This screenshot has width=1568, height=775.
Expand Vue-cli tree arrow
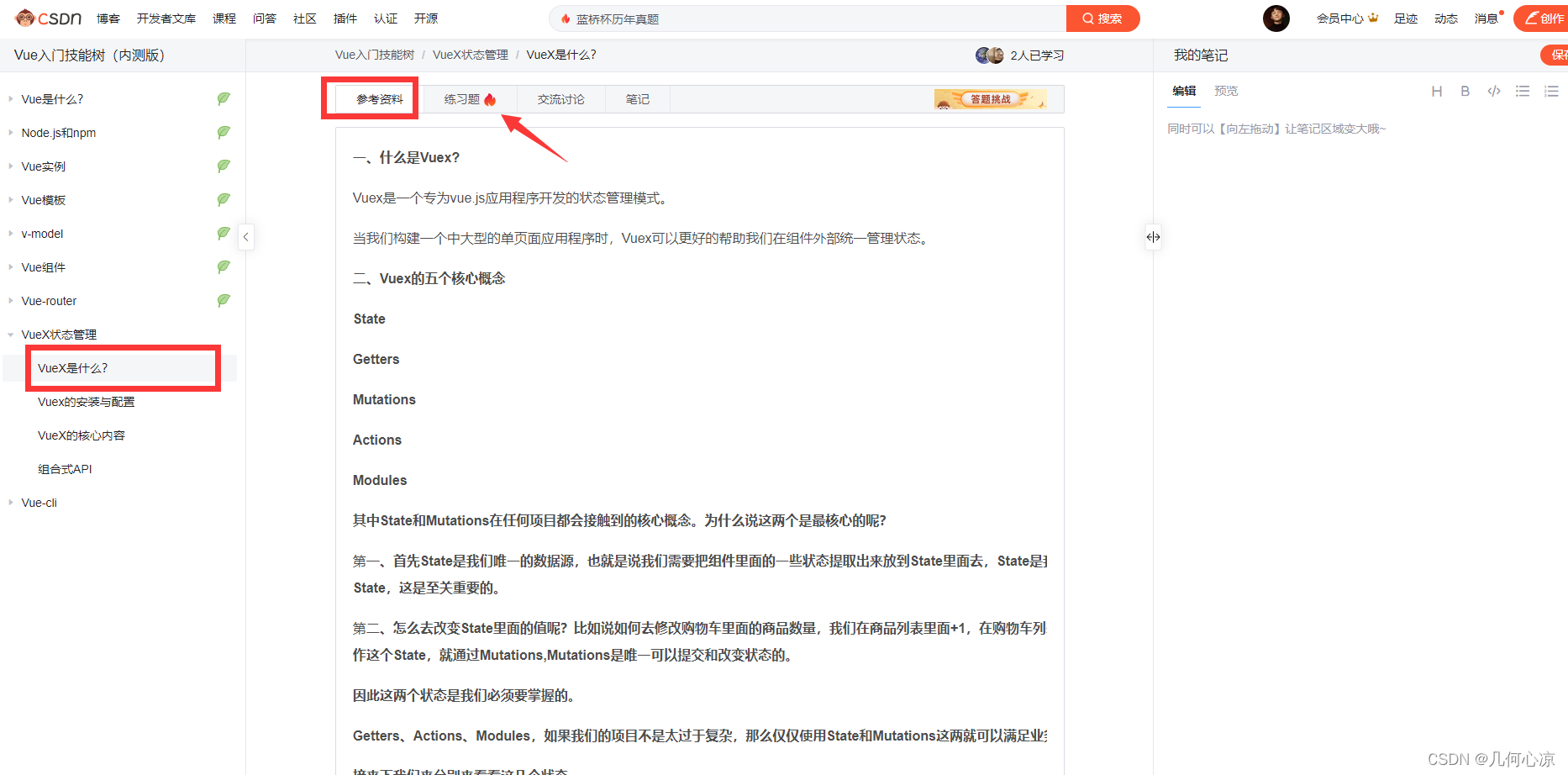coord(10,503)
